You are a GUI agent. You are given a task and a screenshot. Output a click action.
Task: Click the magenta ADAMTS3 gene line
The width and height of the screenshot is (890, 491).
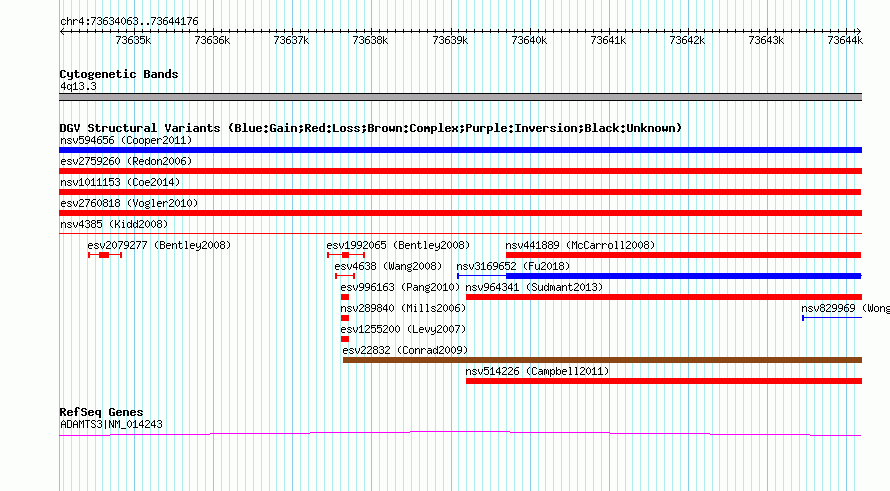tap(460, 434)
